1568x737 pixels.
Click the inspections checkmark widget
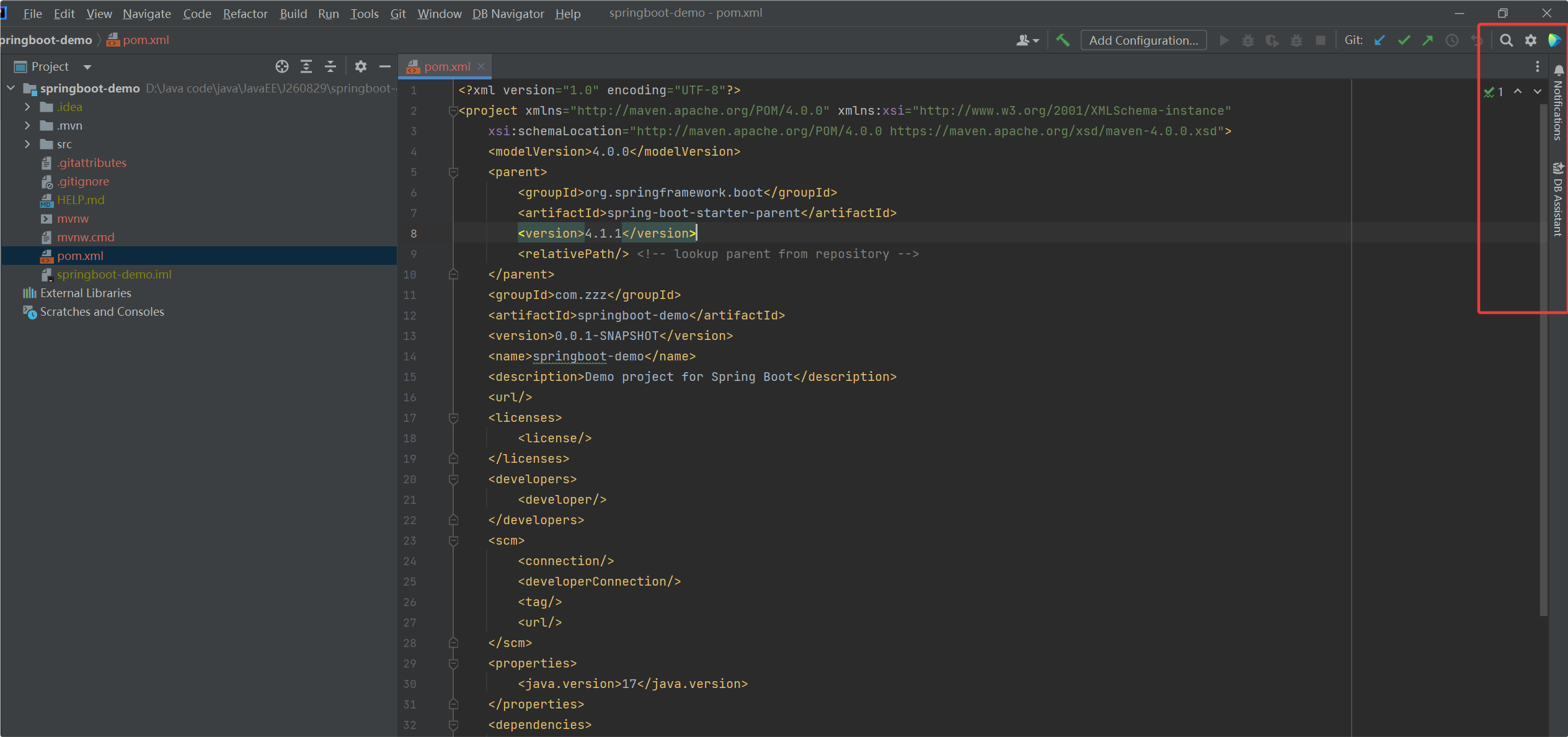coord(1494,92)
